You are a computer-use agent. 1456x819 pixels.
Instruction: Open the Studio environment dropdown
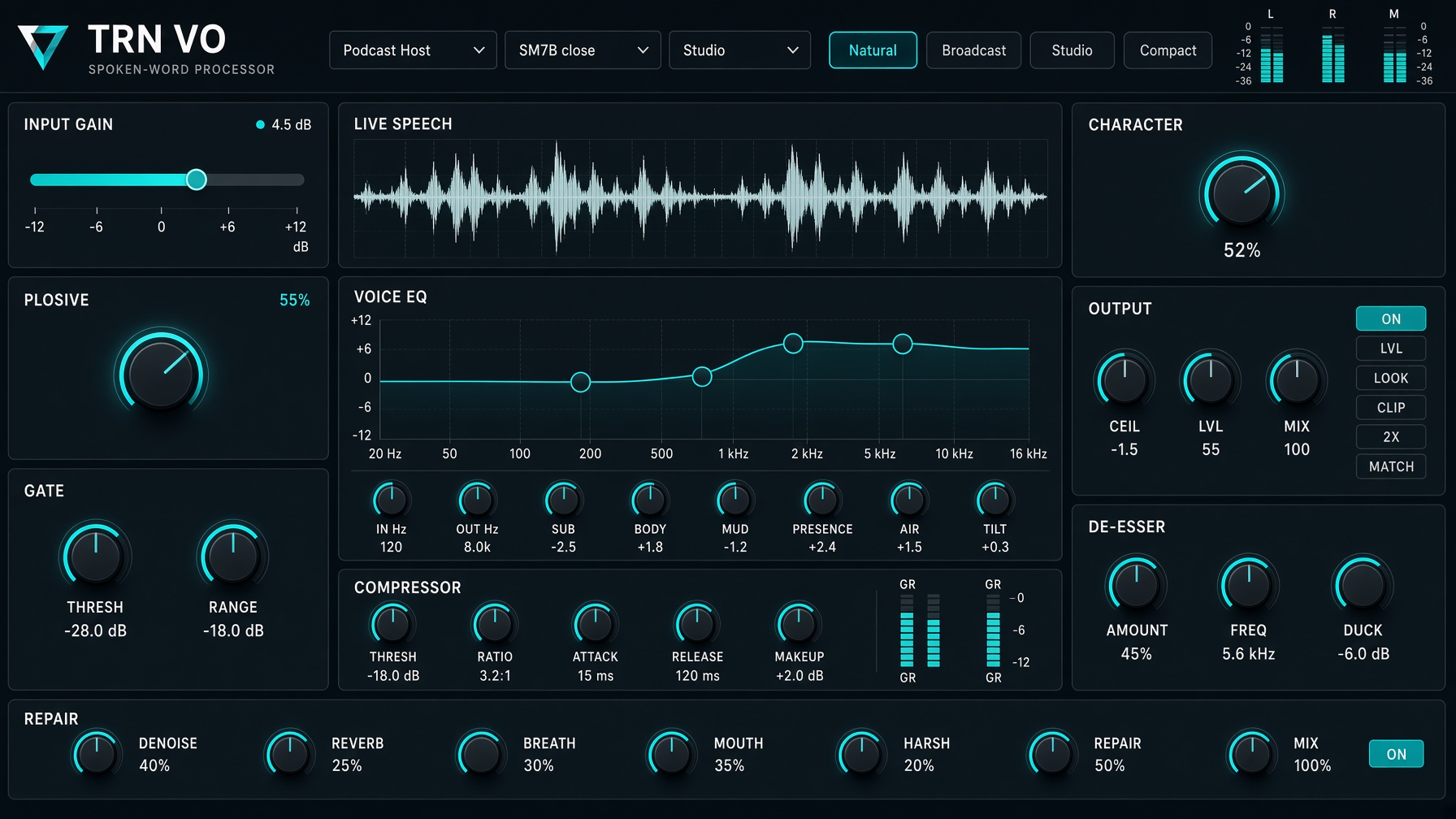tap(739, 50)
